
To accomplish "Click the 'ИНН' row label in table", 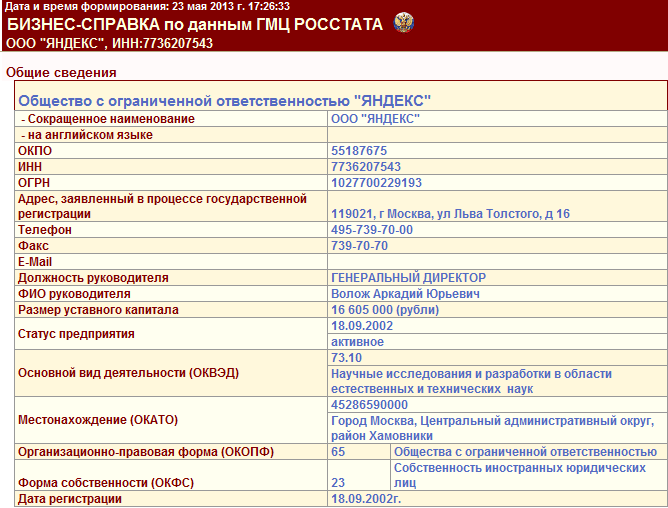I will 30,167.
